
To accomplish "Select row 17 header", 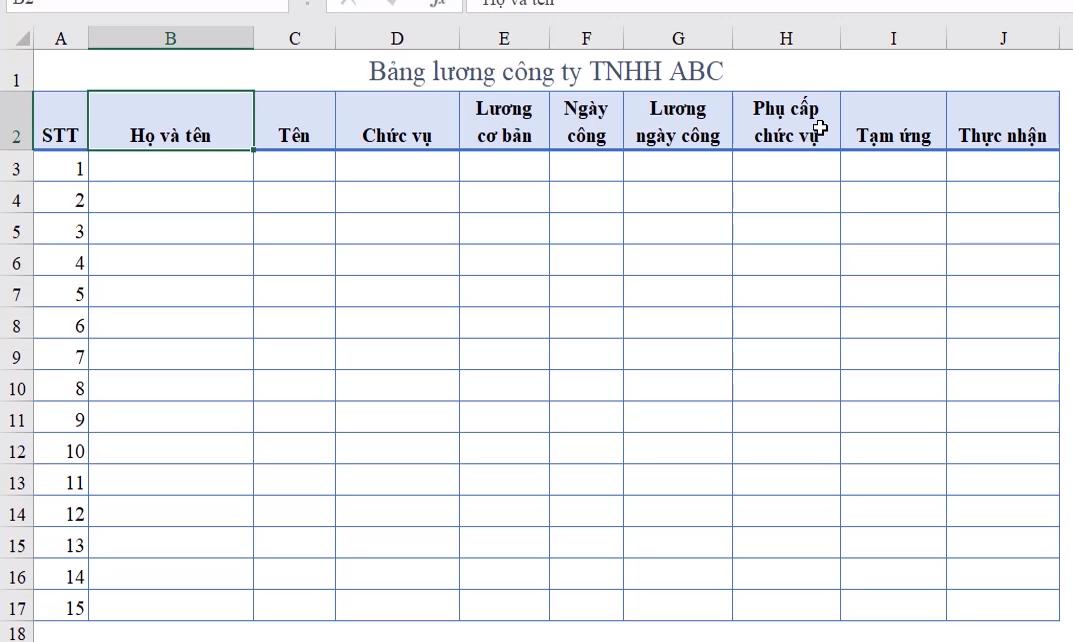I will click(x=16, y=606).
